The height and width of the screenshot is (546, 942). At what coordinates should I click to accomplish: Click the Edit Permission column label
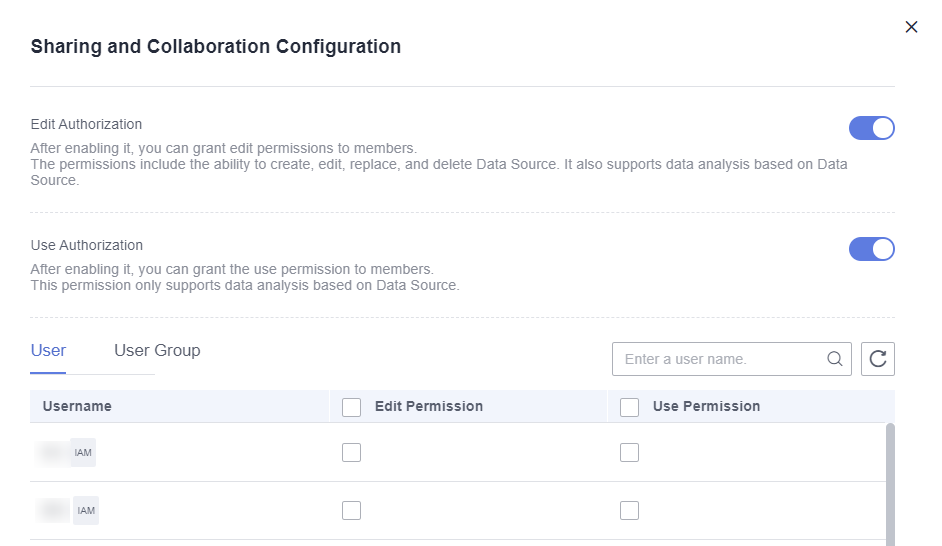coord(428,406)
